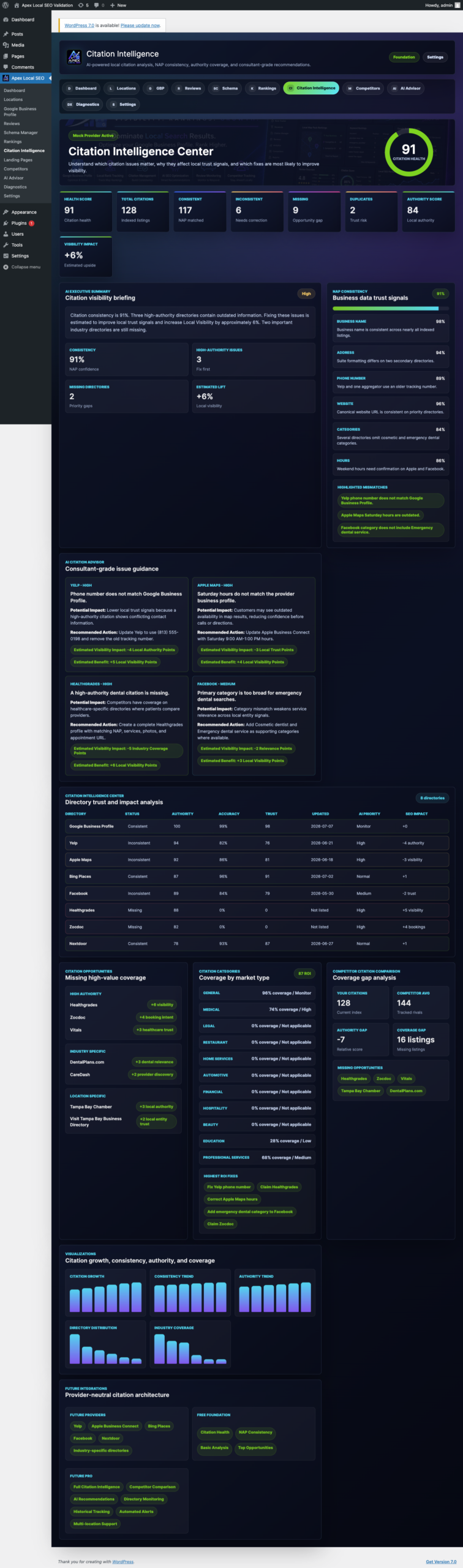
Task: Click the High badge in the executive summary
Action: (x=306, y=294)
